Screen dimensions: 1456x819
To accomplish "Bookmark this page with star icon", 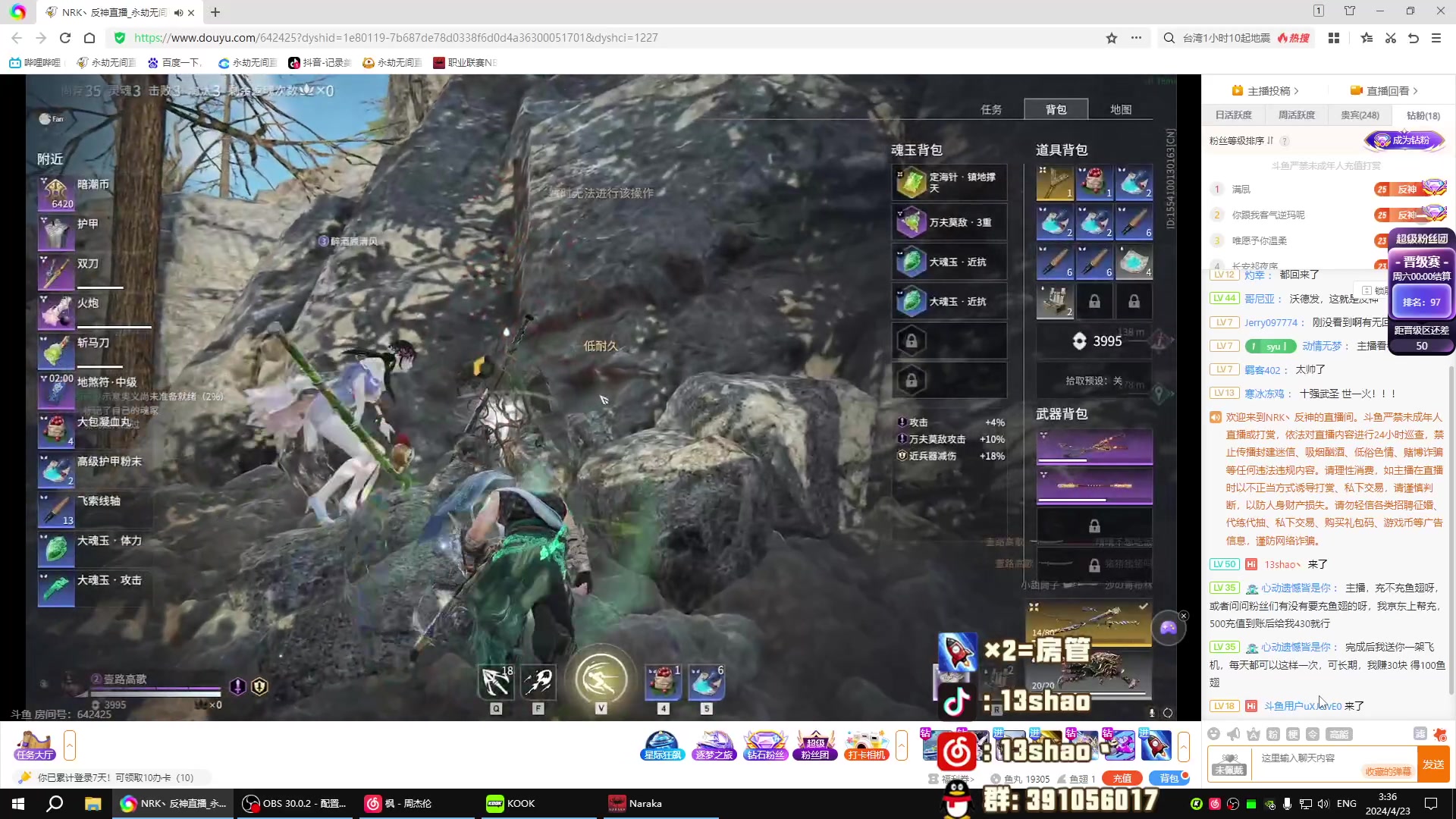I will pos(1112,38).
